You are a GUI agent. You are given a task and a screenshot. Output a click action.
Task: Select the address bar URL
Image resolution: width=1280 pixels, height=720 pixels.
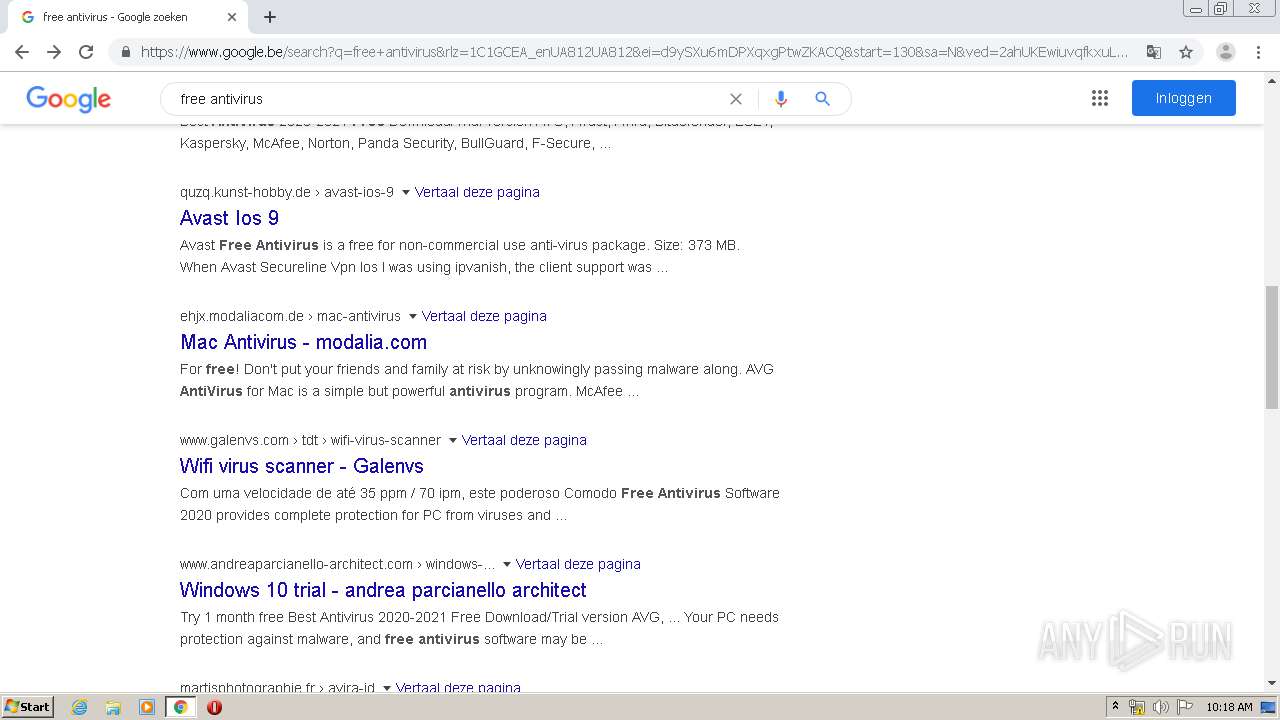(634, 52)
